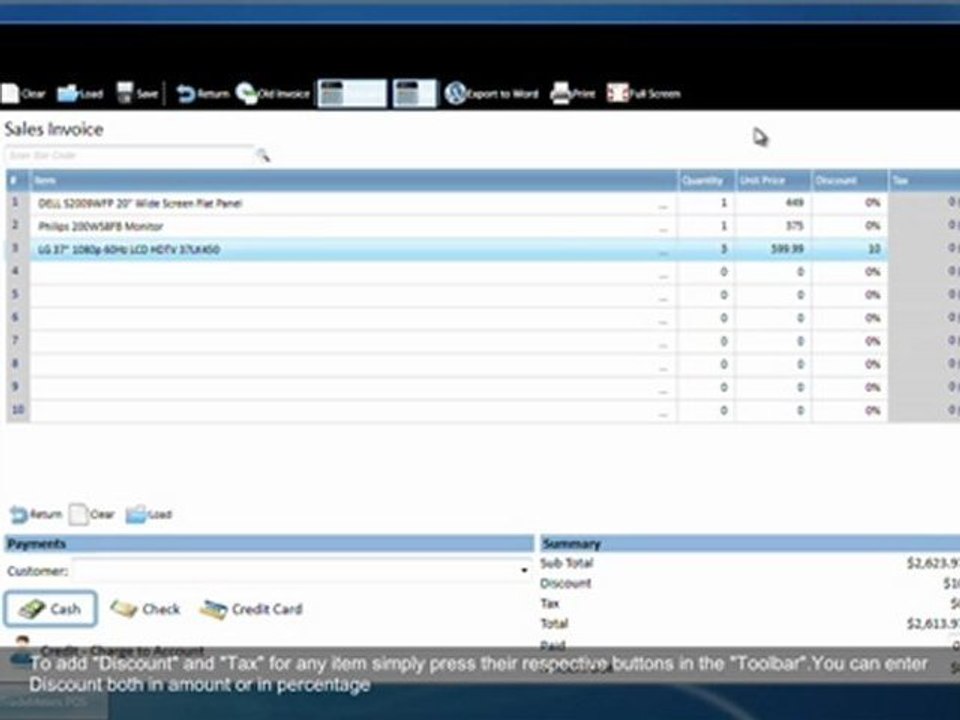
Task: Open item picker in row 7
Action: 663,344
